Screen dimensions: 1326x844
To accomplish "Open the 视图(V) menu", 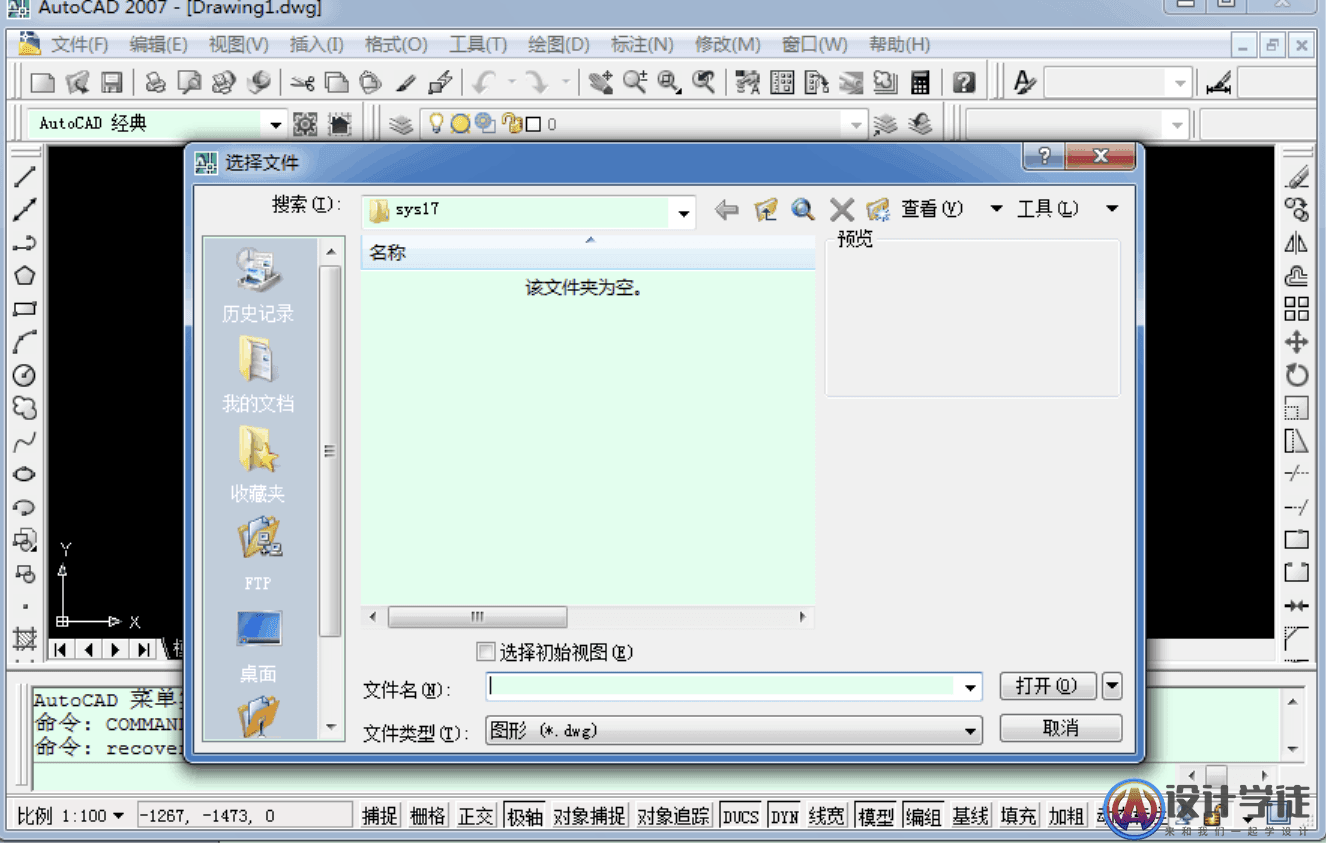I will pos(238,45).
